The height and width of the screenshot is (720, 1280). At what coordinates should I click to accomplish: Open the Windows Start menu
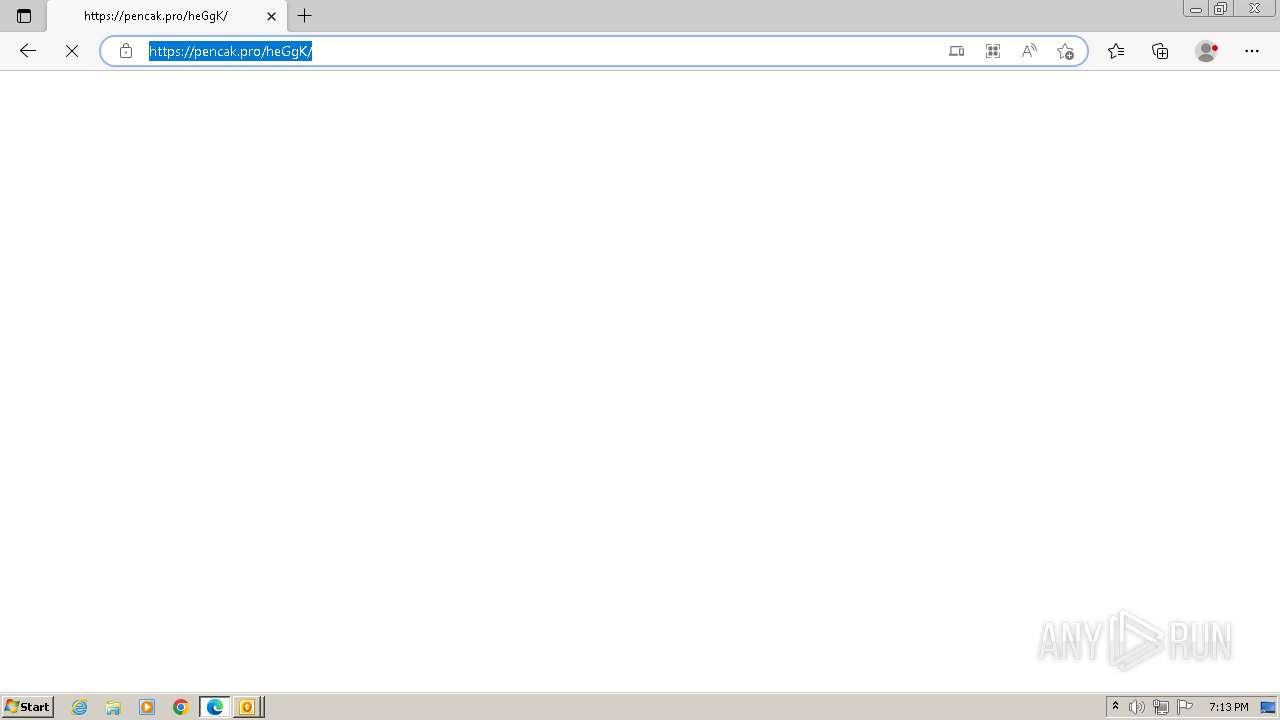point(28,707)
